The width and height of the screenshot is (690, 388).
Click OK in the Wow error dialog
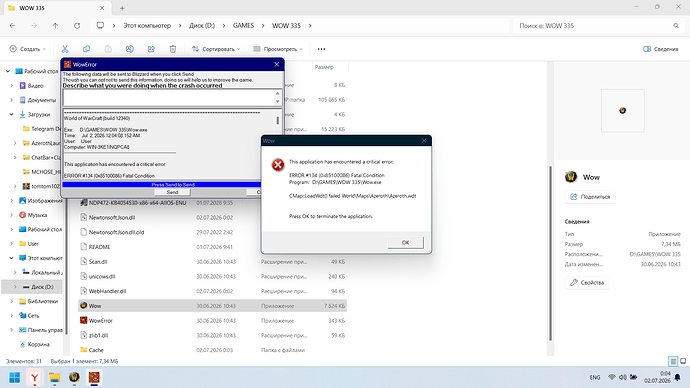[406, 242]
